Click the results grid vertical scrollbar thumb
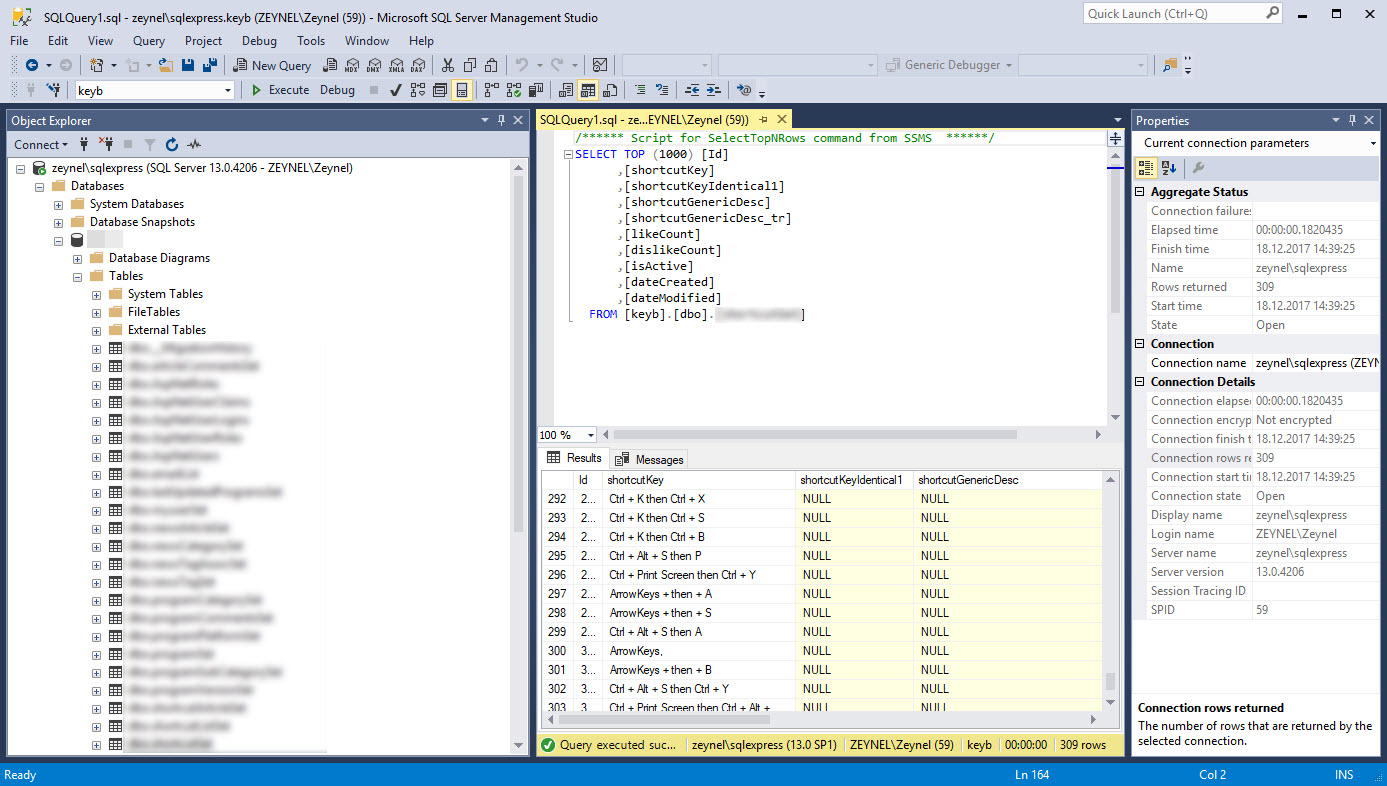1387x786 pixels. click(1109, 681)
